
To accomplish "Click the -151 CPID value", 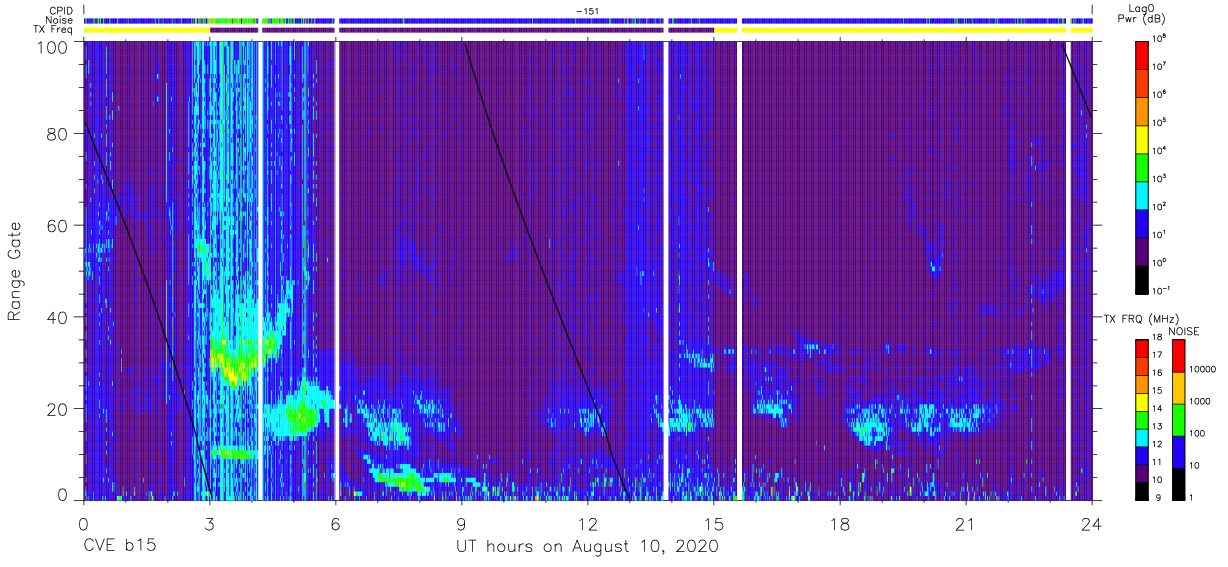I will pyautogui.click(x=588, y=10).
